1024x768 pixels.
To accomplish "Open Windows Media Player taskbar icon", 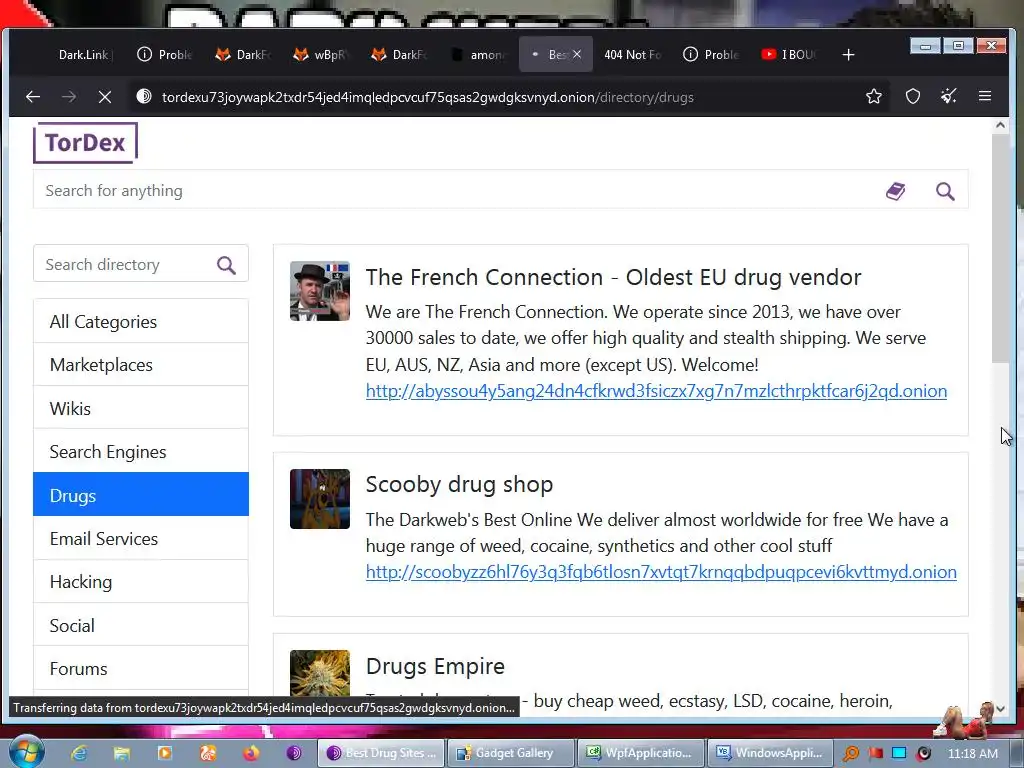I will click(165, 753).
